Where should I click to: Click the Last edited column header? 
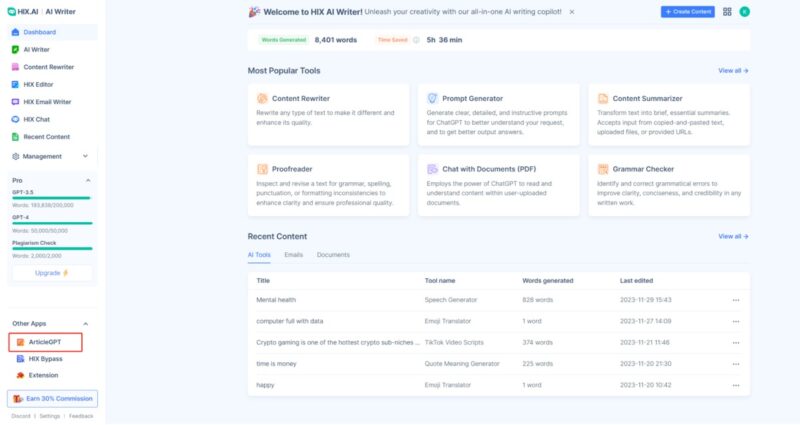click(x=636, y=281)
